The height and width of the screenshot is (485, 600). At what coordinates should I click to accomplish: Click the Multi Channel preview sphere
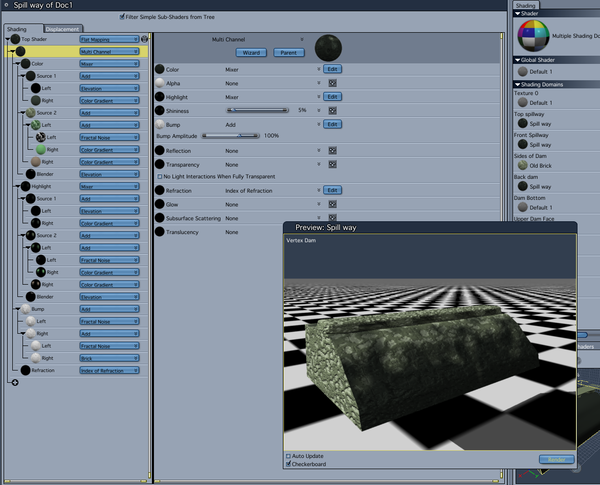328,48
